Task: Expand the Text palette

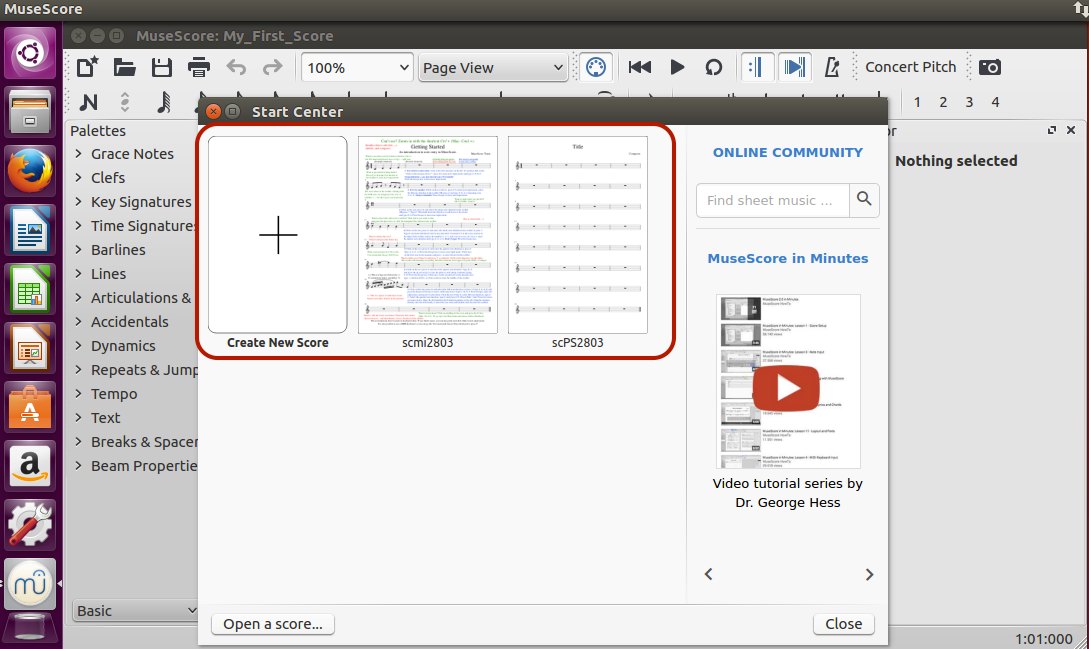Action: 78,418
